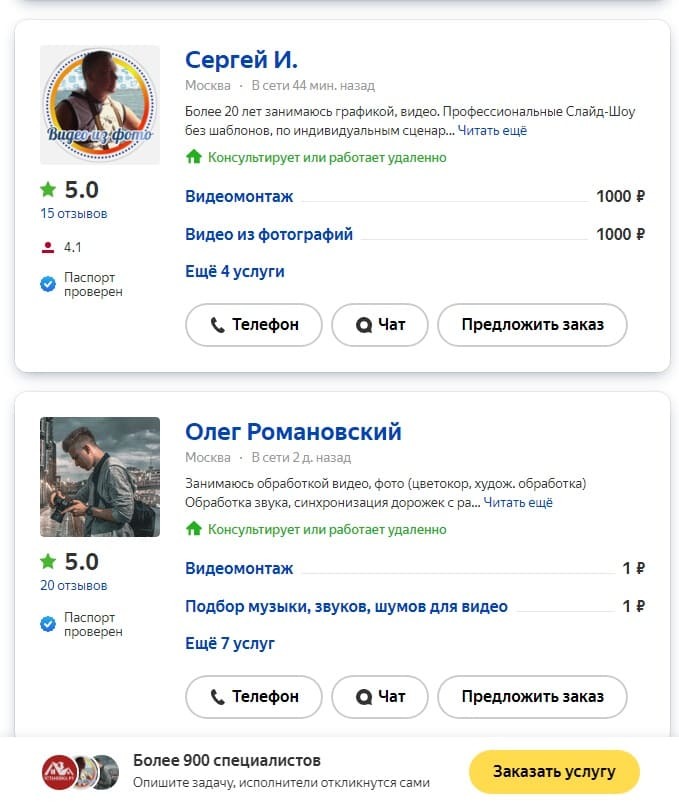Expand Сергей's description with Читать ещё
The image size is (679, 807).
(x=492, y=130)
